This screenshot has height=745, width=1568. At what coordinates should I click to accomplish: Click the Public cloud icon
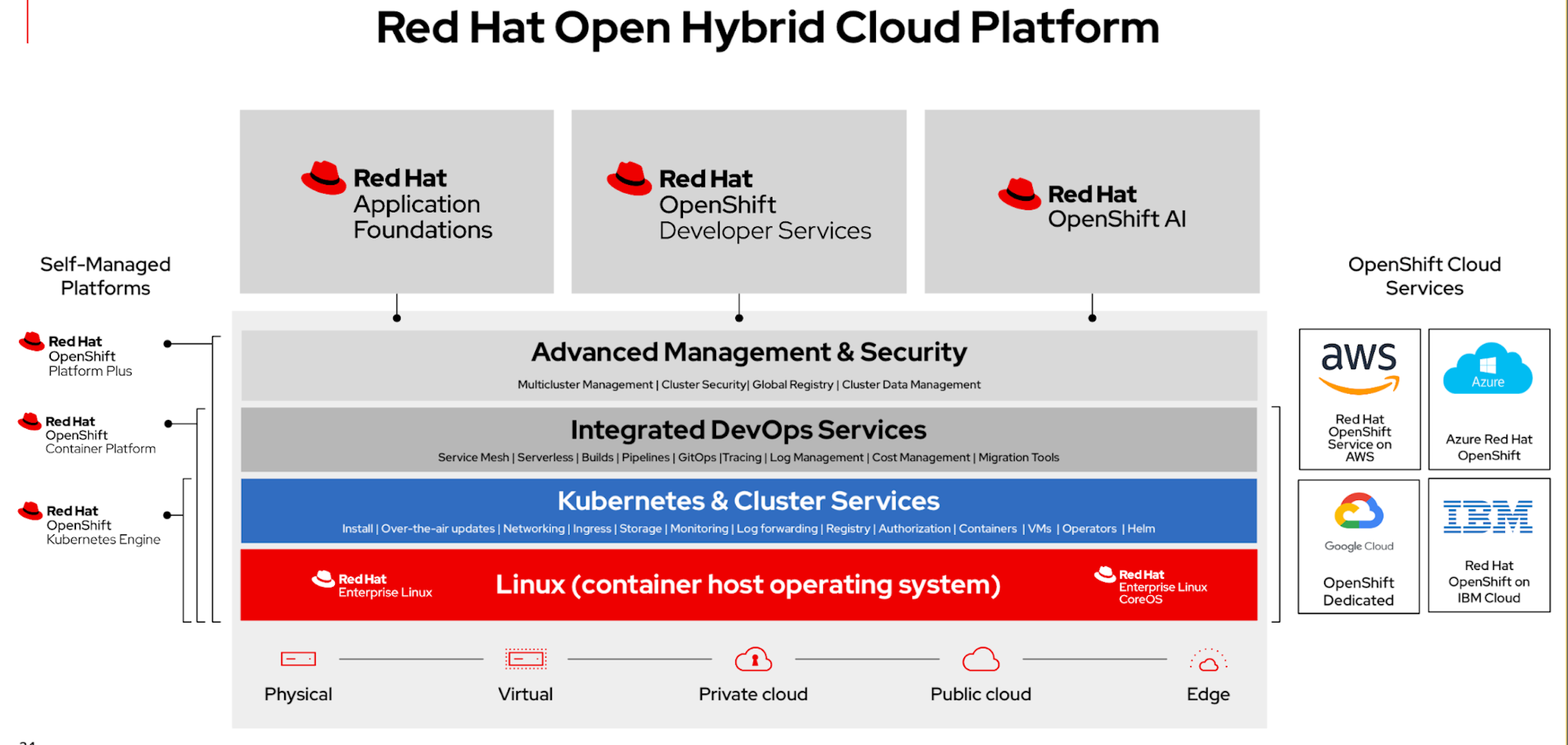point(981,659)
